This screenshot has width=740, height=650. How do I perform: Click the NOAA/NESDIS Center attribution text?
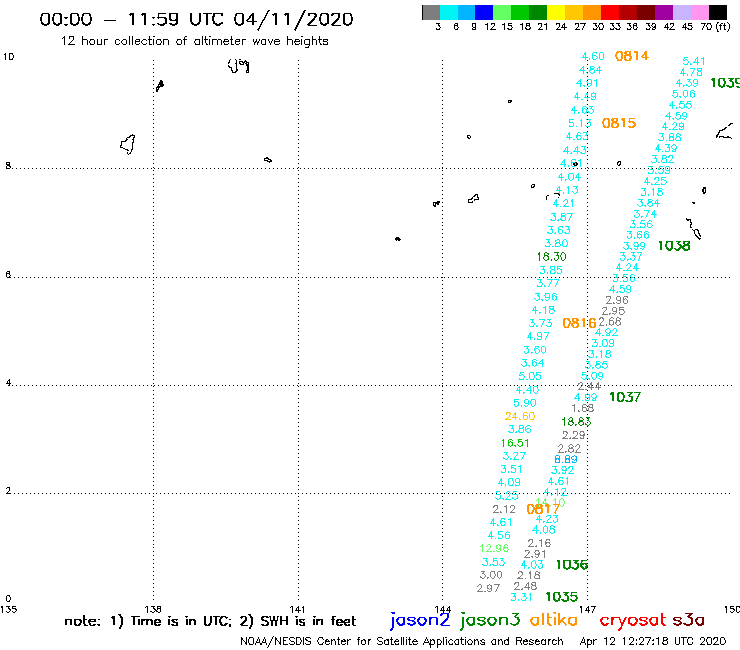pyautogui.click(x=402, y=642)
